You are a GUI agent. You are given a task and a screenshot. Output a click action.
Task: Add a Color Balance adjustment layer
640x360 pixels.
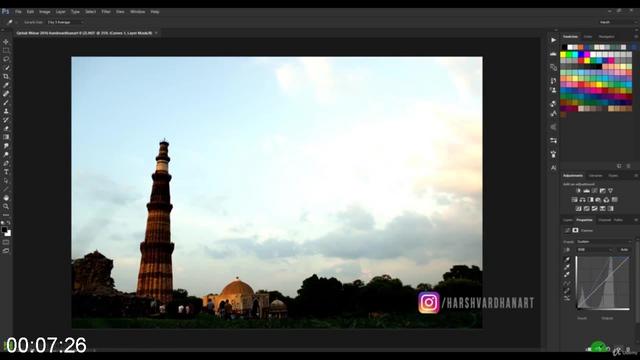pyautogui.click(x=582, y=200)
